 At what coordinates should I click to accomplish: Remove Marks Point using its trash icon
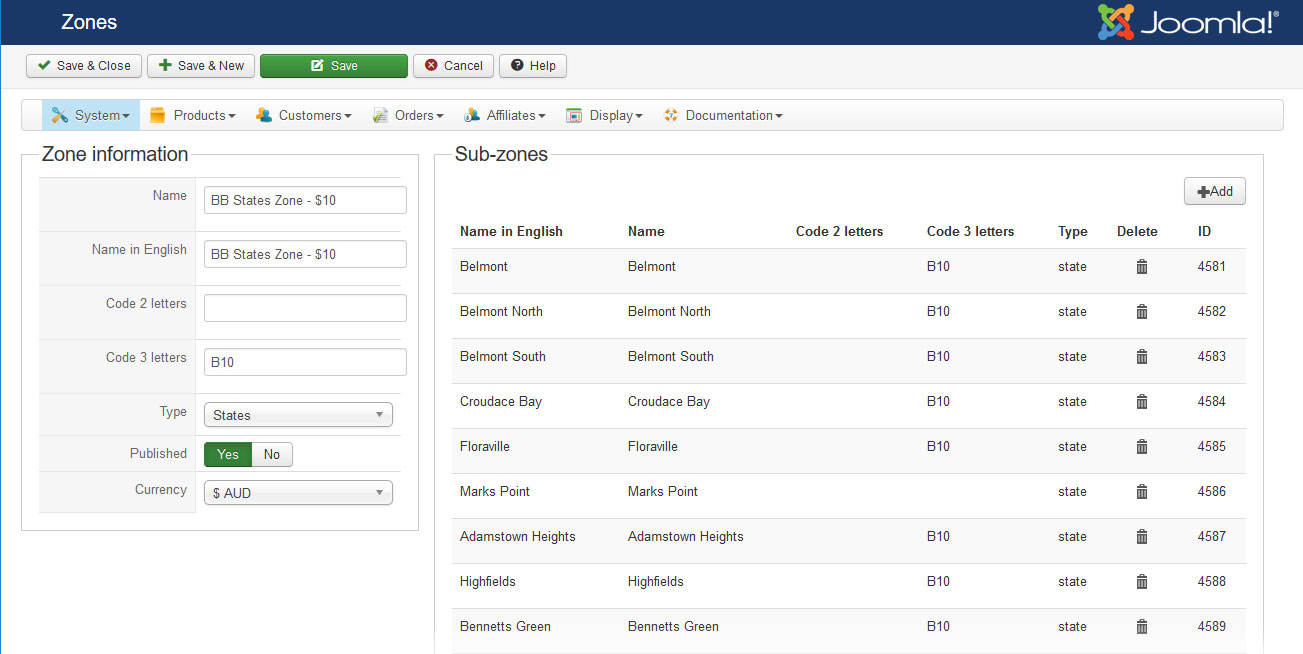pyautogui.click(x=1141, y=492)
